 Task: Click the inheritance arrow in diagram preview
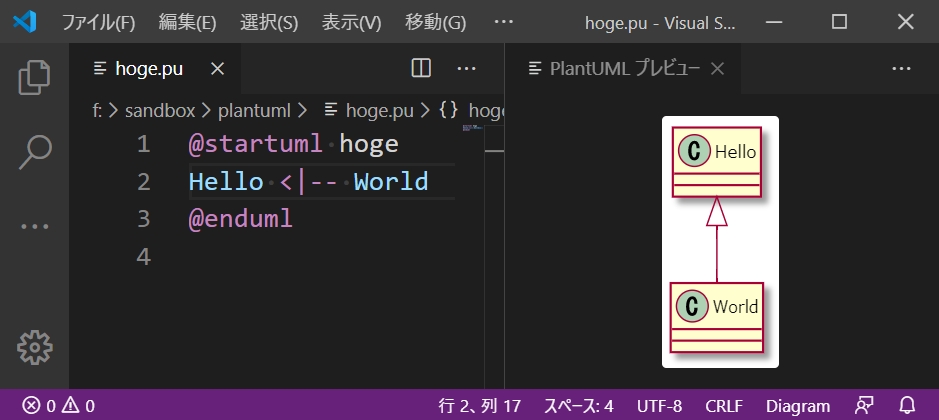click(717, 240)
